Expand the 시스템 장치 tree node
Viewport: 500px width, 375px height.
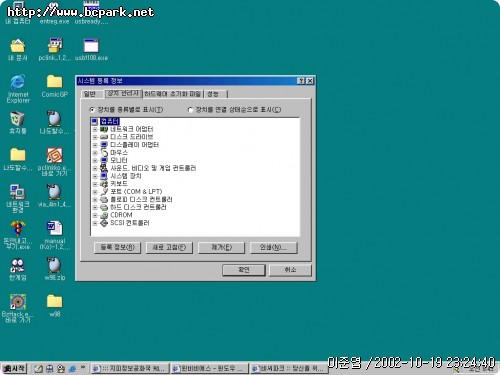(95, 176)
